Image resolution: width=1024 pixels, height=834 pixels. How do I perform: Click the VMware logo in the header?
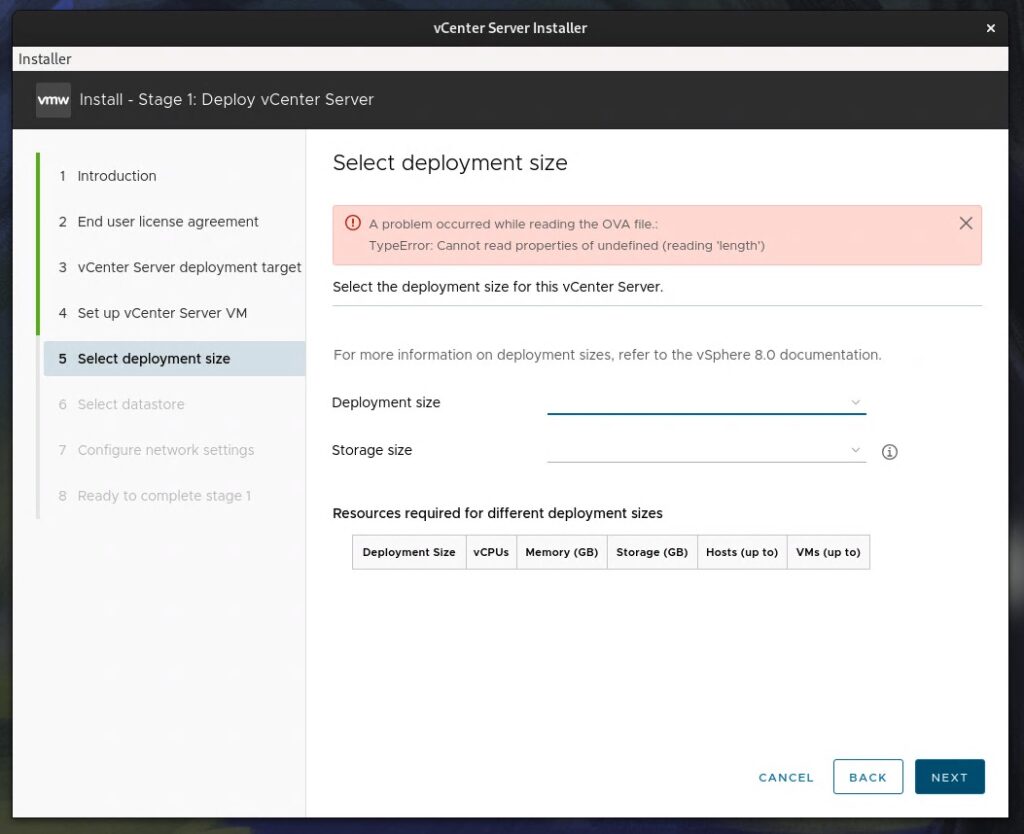pos(53,100)
